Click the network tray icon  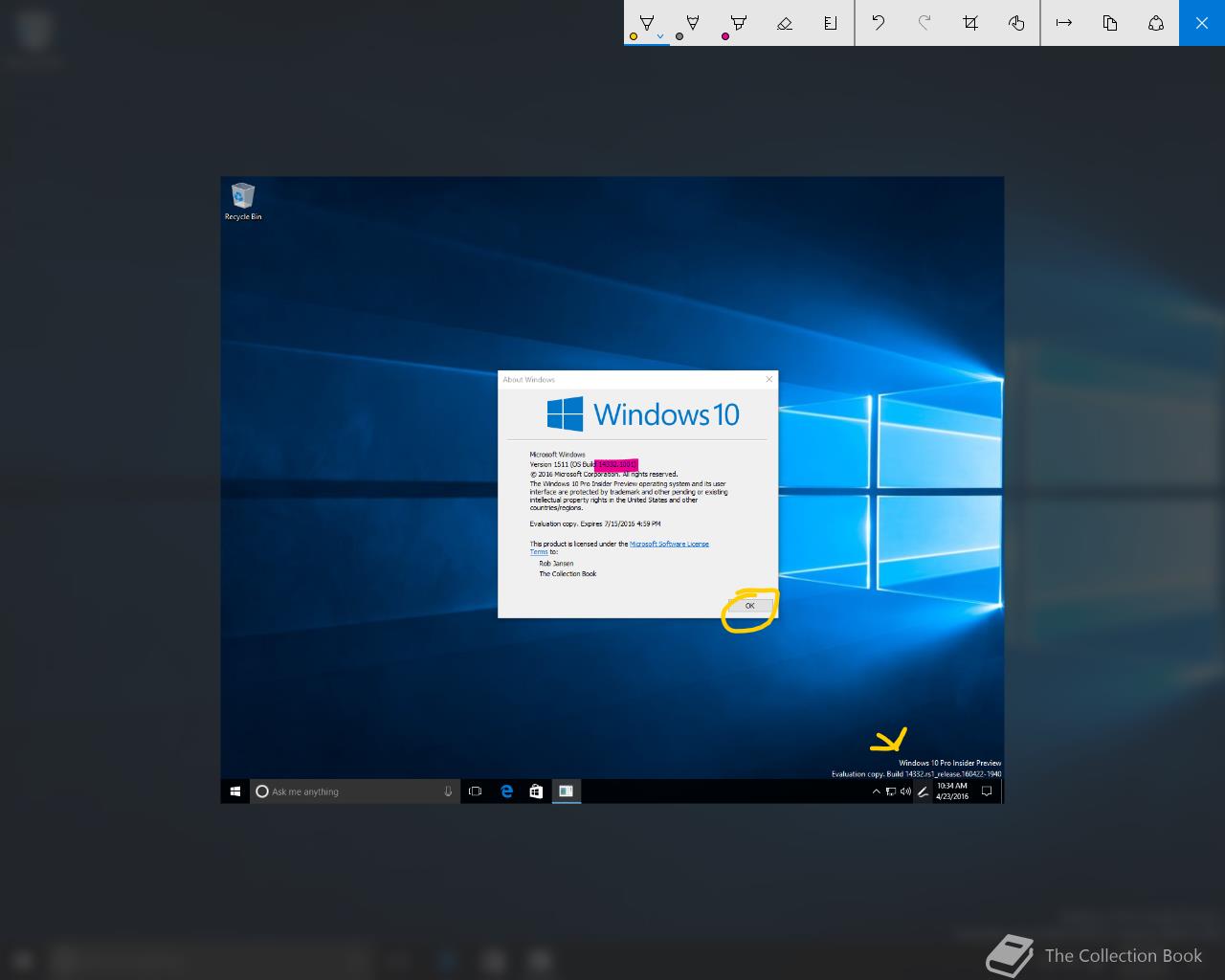pyautogui.click(x=891, y=791)
